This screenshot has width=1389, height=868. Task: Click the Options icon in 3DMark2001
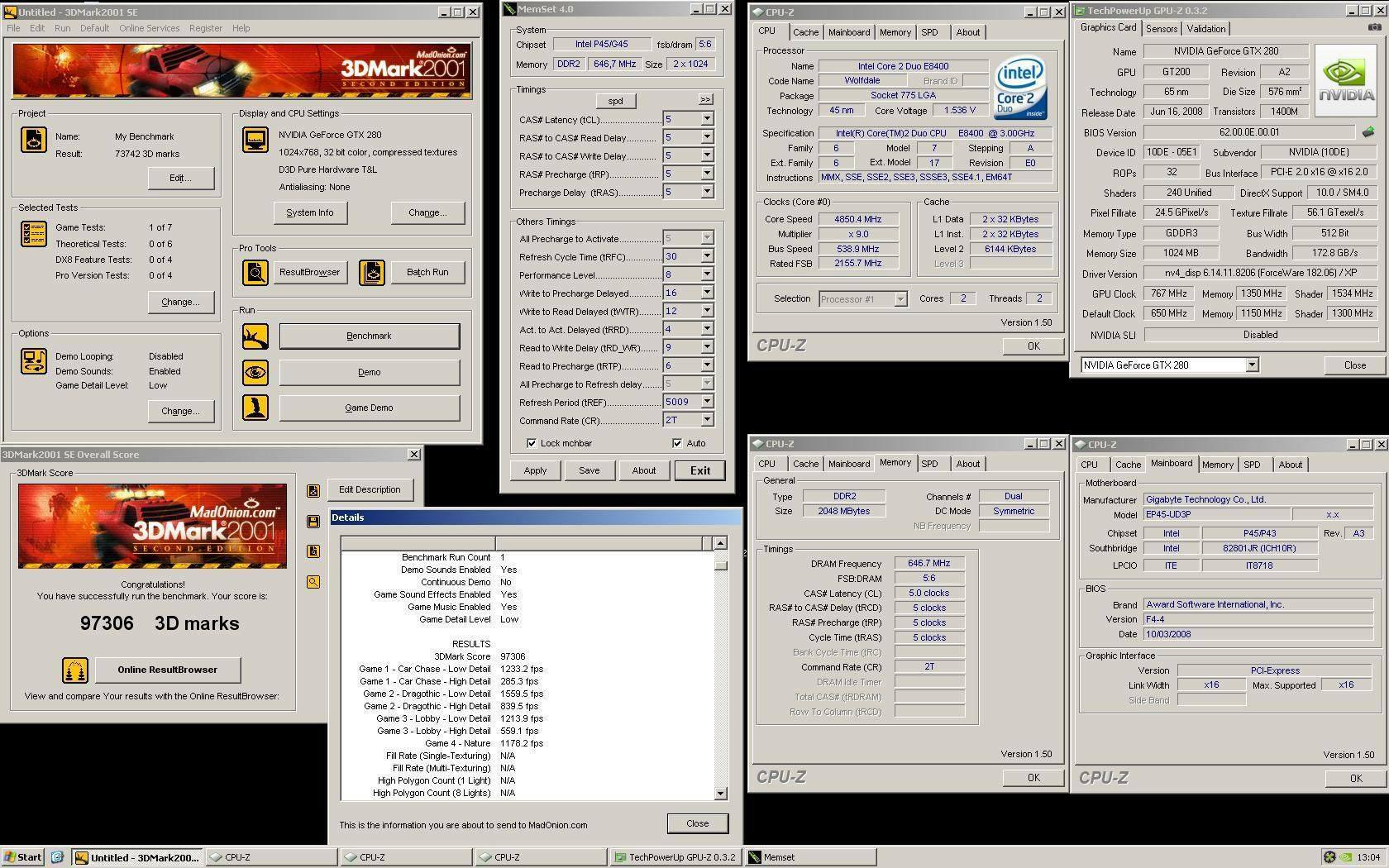(34, 361)
